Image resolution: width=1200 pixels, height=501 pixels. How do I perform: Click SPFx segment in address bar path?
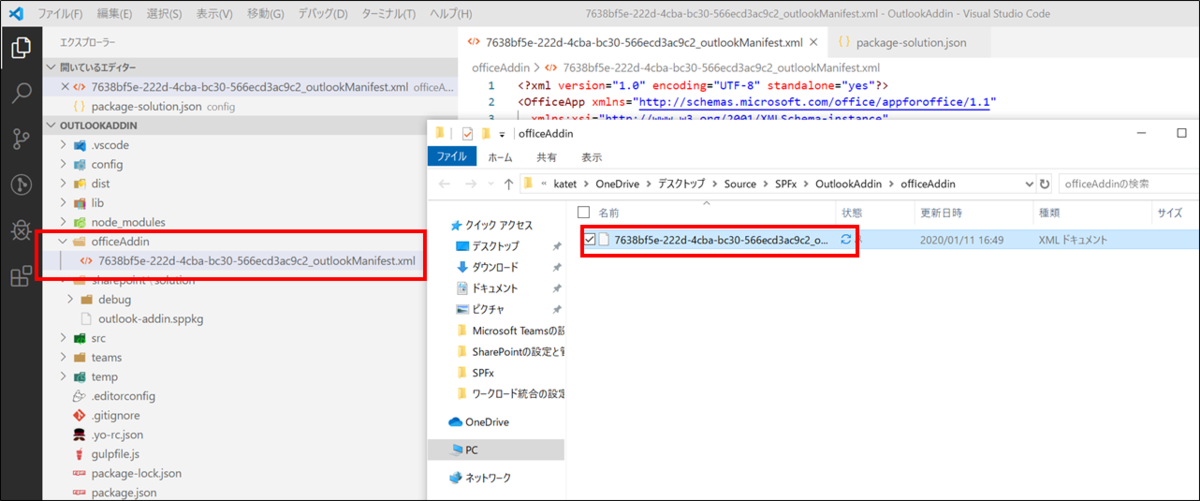pos(784,184)
